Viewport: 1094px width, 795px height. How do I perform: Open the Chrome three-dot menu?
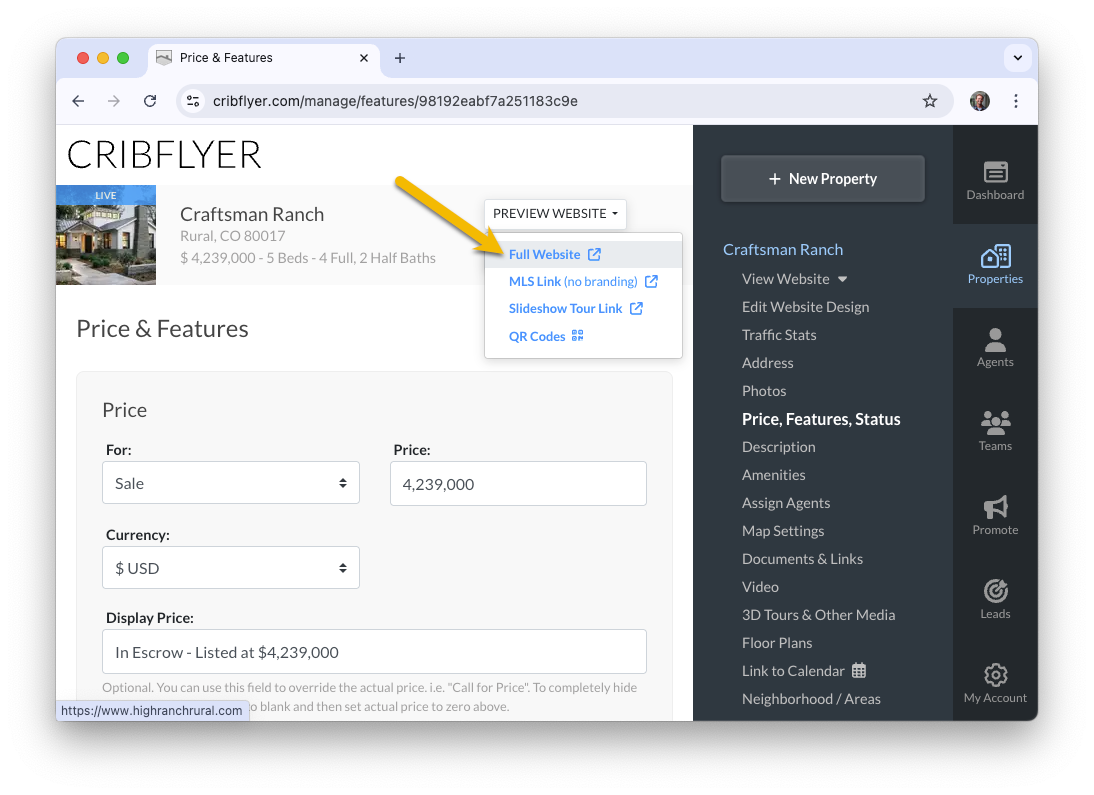1016,101
